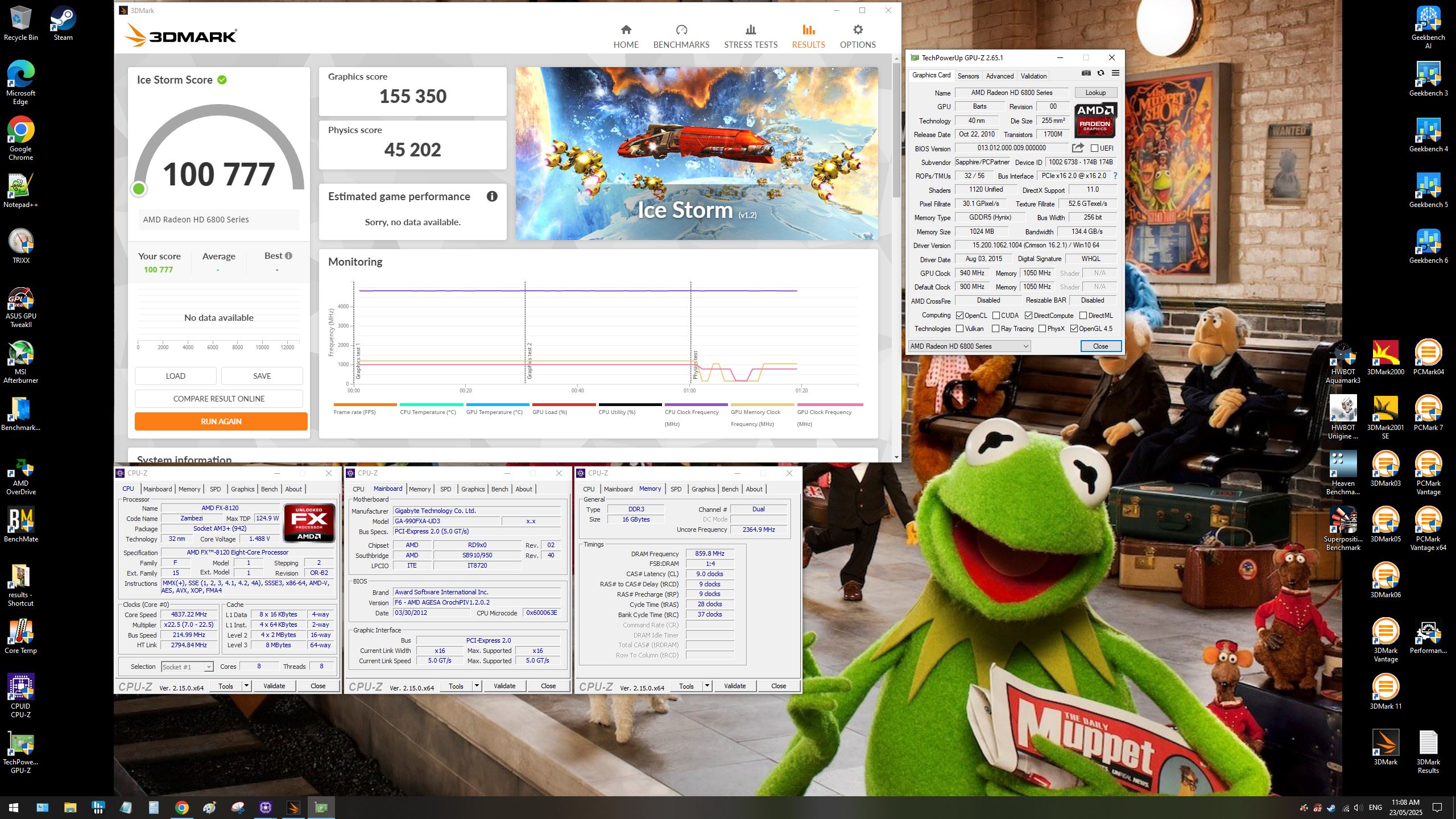
Task: Toggle the CUDA checkbox in GPU-Z
Action: [996, 316]
